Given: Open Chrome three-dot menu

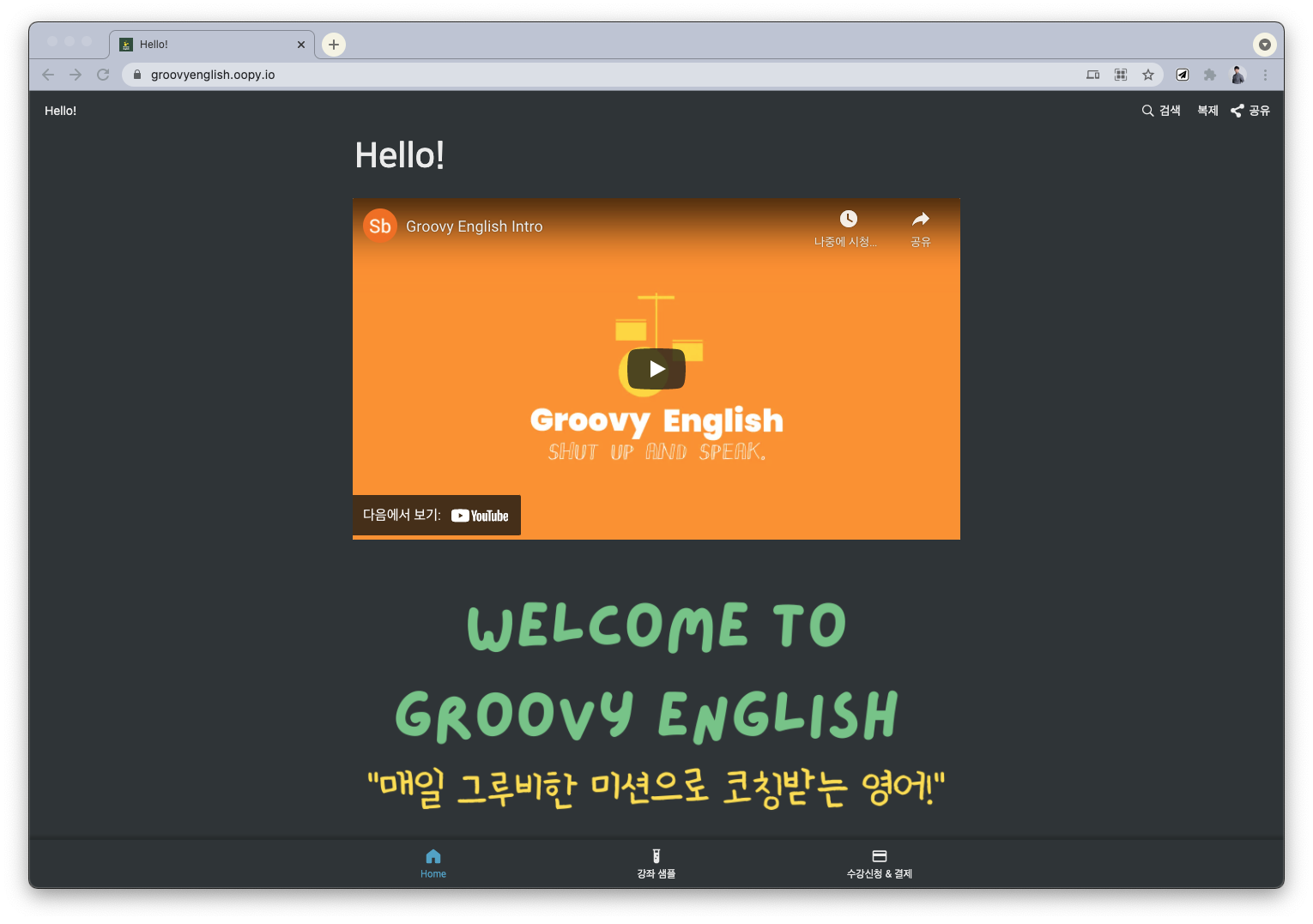Looking at the screenshot, I should [1265, 75].
